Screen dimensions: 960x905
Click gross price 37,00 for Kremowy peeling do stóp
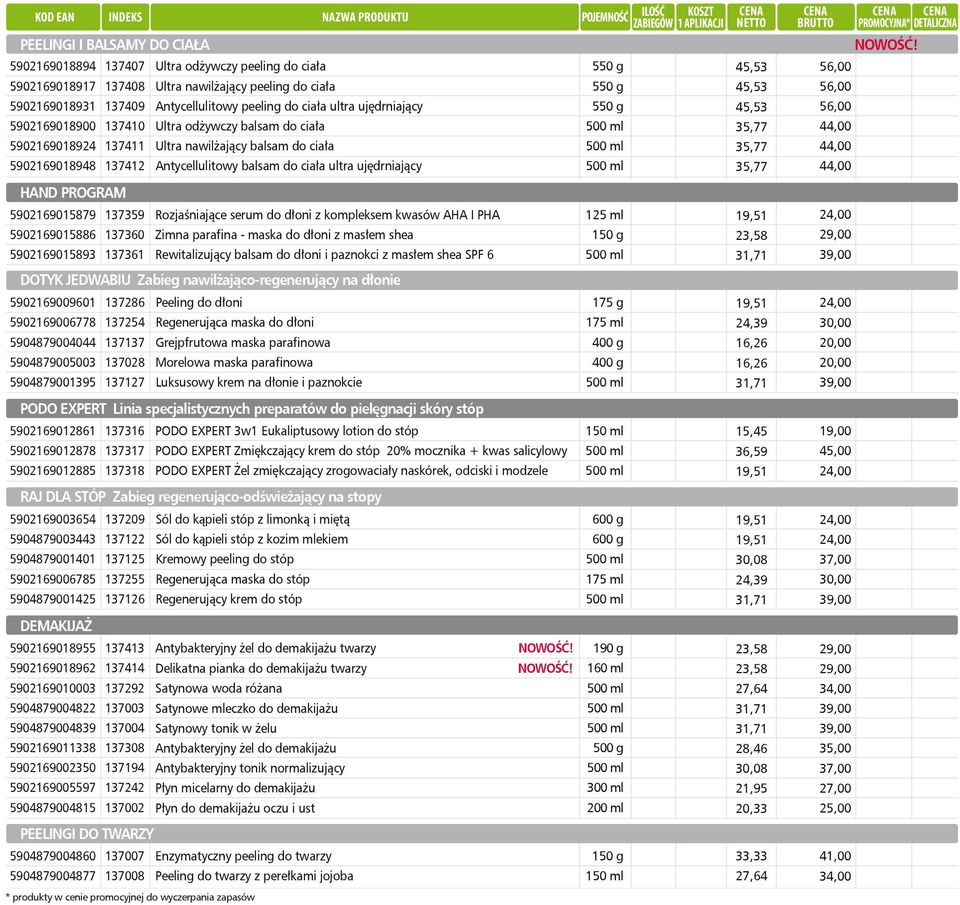(835, 560)
